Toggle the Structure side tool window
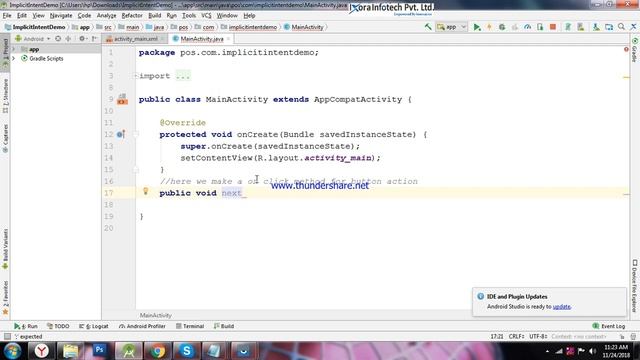This screenshot has width=640, height=360. point(5,96)
